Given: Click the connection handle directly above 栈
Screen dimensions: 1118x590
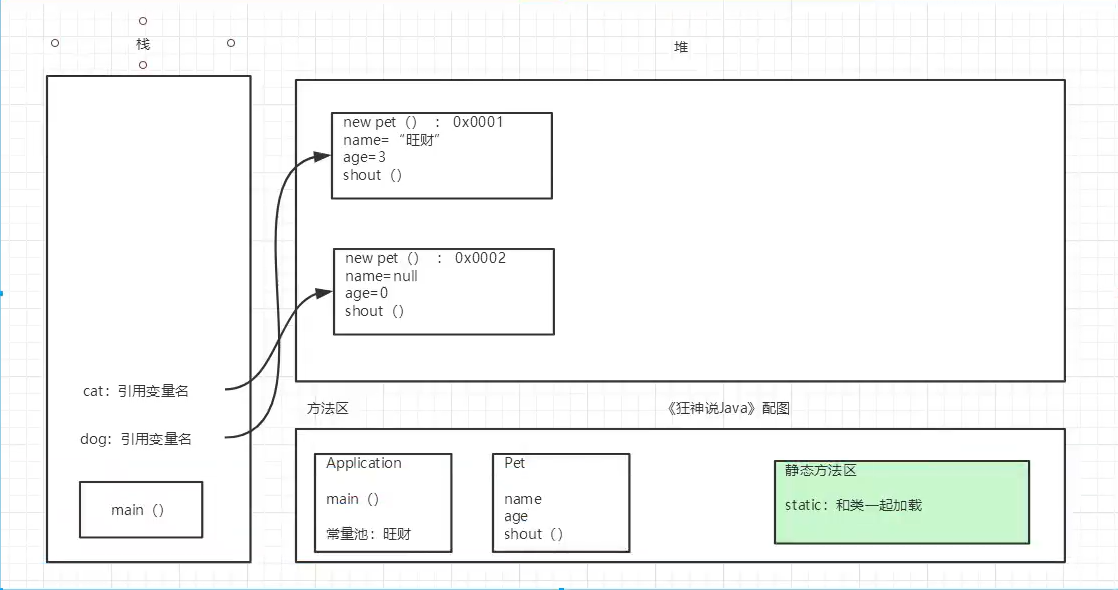Looking at the screenshot, I should coord(143,21).
